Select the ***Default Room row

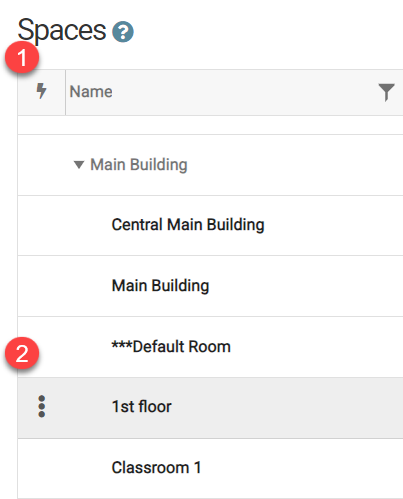210,347
